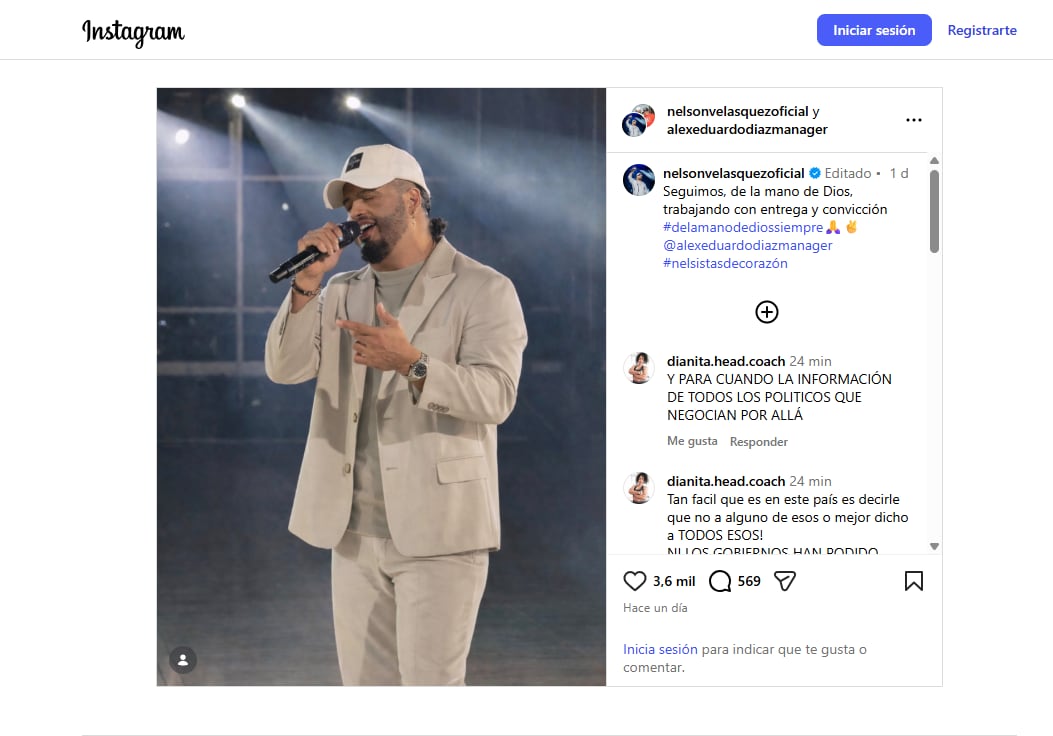This screenshot has height=736, width=1053.
Task: Save the post using the bookmark icon
Action: [913, 579]
